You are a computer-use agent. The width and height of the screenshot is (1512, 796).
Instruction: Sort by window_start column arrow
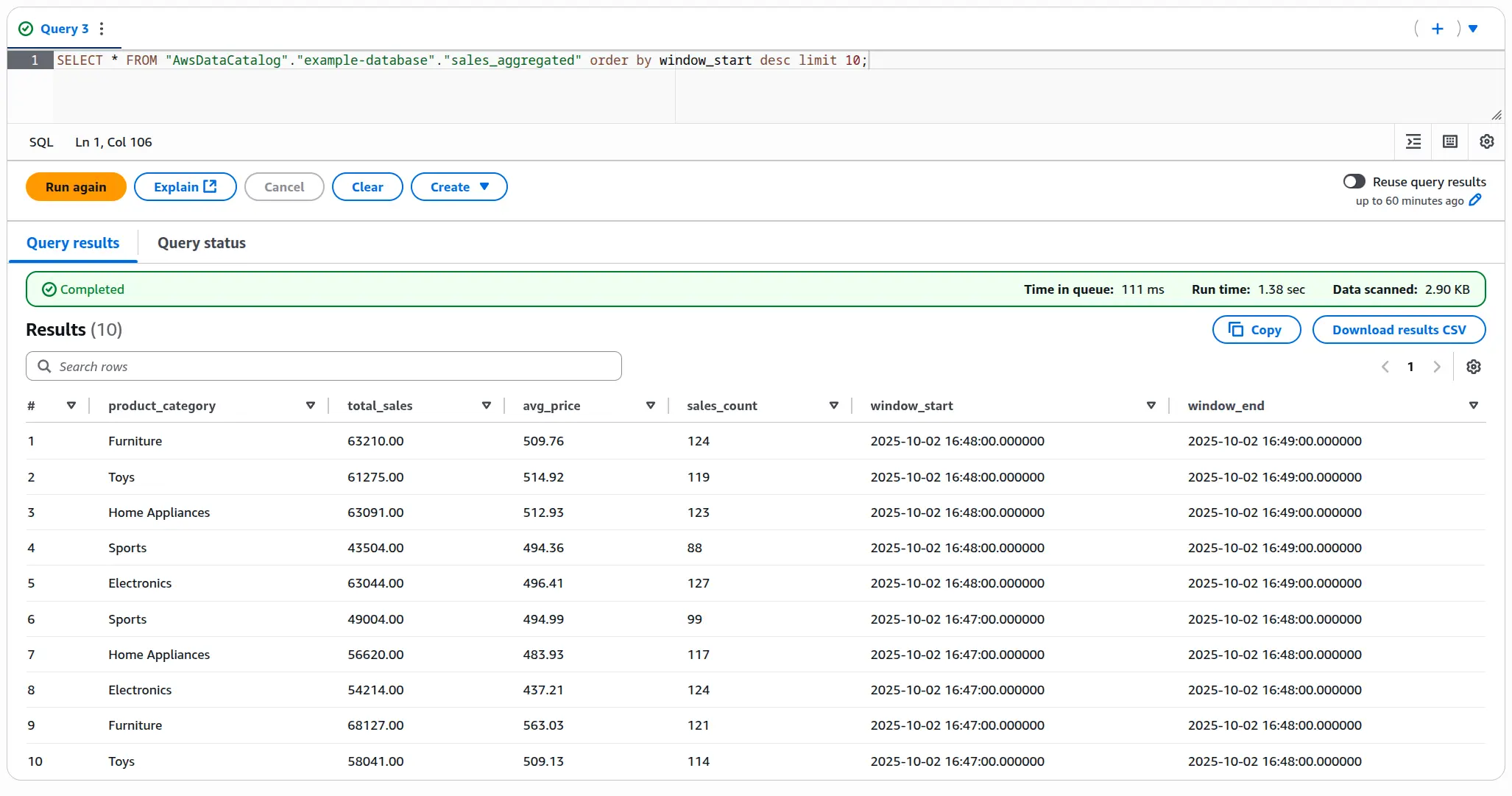coord(1151,406)
